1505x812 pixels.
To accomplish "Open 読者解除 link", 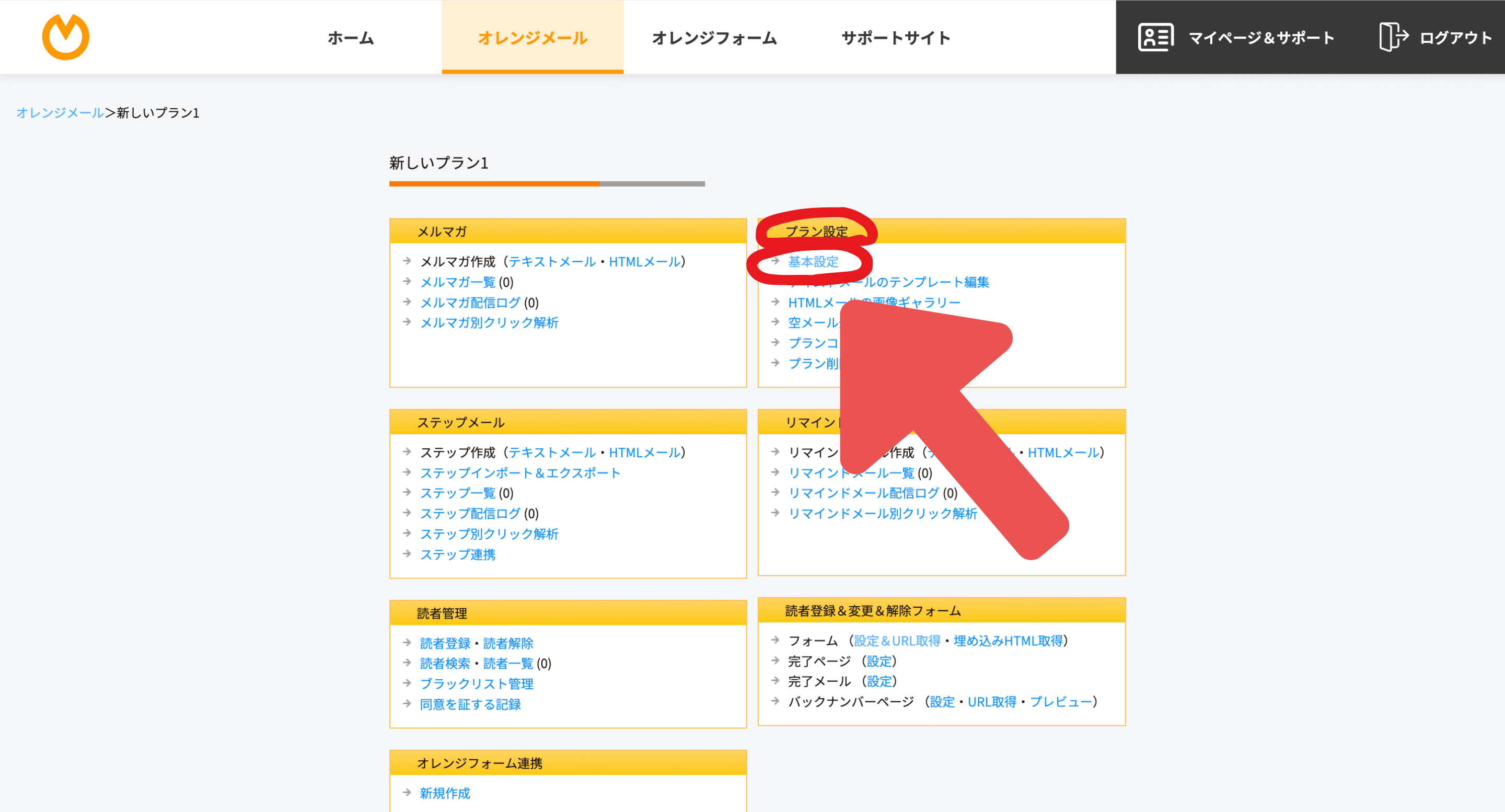I will 508,643.
